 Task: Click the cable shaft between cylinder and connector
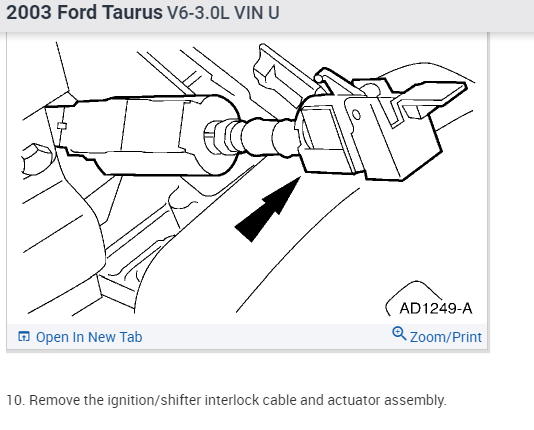[x=260, y=138]
